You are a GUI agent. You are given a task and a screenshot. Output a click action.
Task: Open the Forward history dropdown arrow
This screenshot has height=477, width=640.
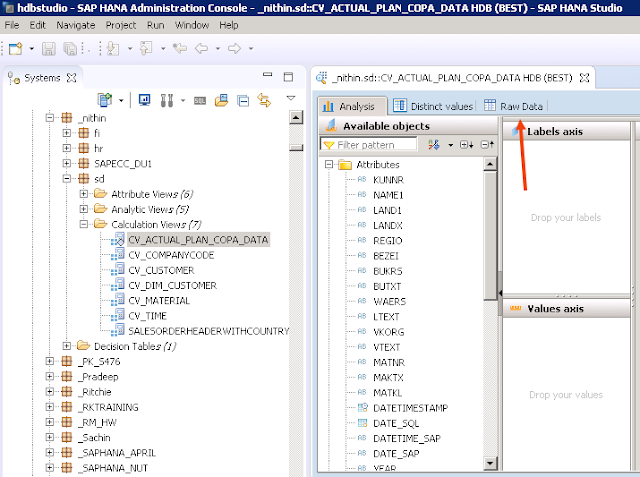pyautogui.click(x=251, y=49)
